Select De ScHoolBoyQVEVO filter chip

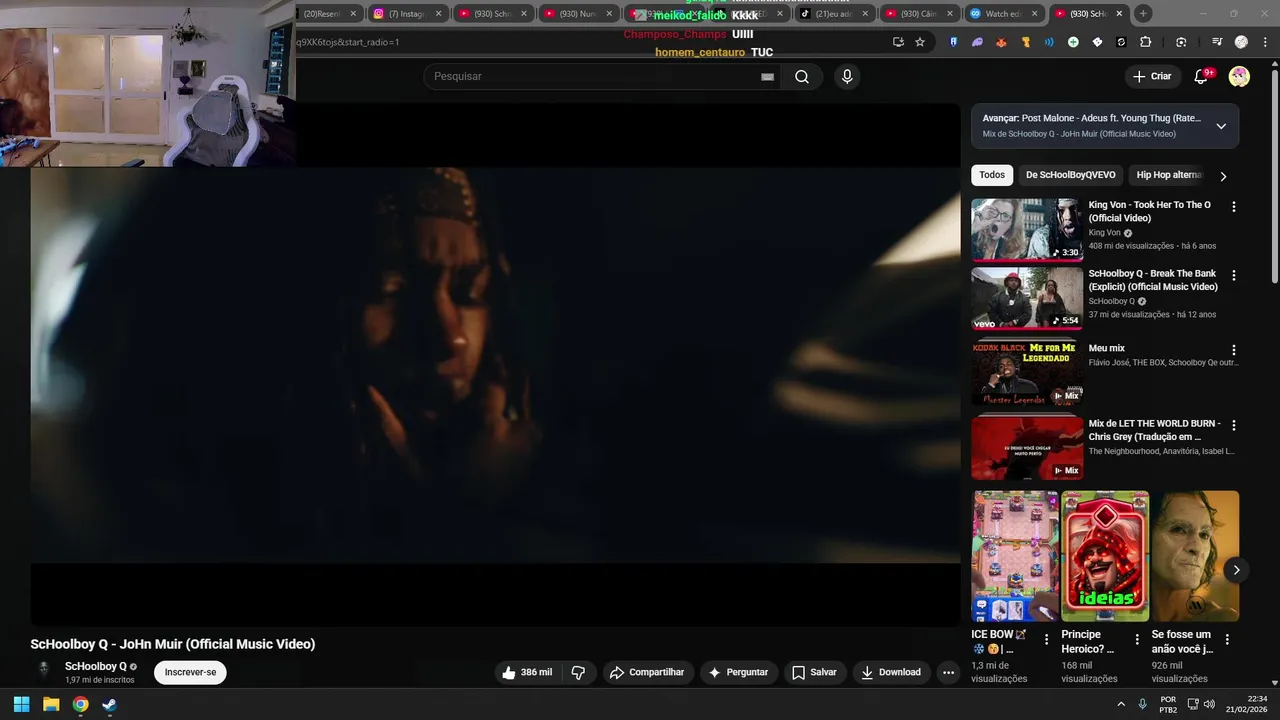point(1070,175)
